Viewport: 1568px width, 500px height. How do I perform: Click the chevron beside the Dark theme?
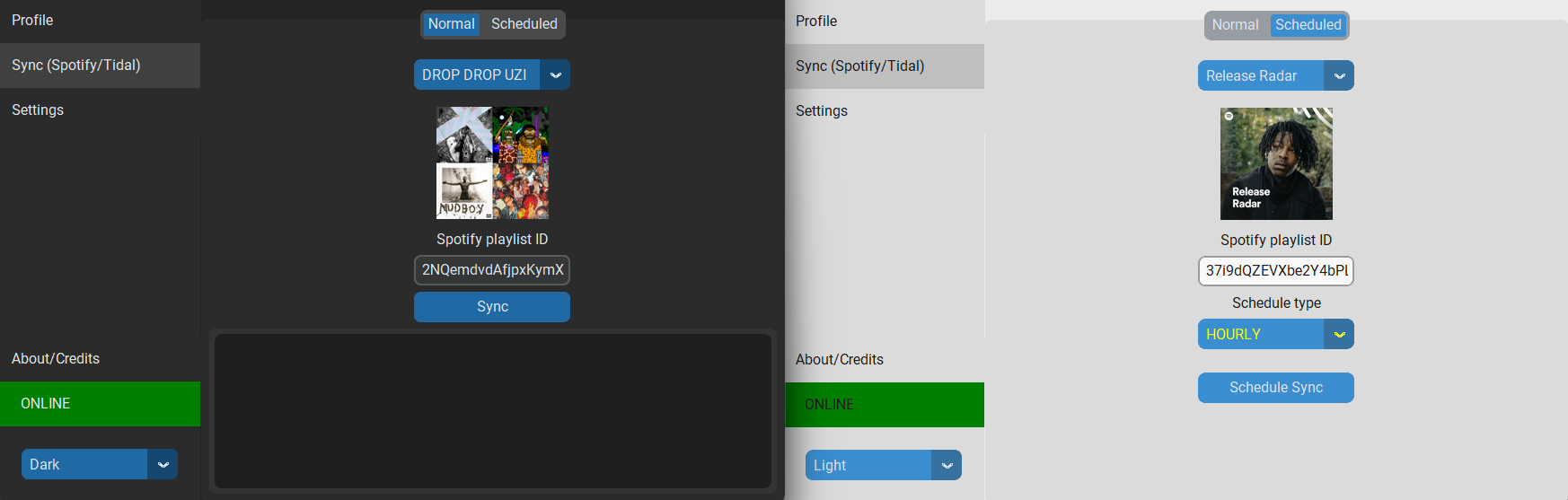(x=163, y=464)
